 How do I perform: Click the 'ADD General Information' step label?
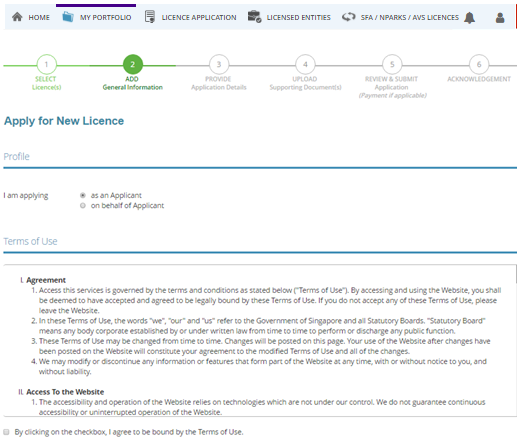pos(133,83)
